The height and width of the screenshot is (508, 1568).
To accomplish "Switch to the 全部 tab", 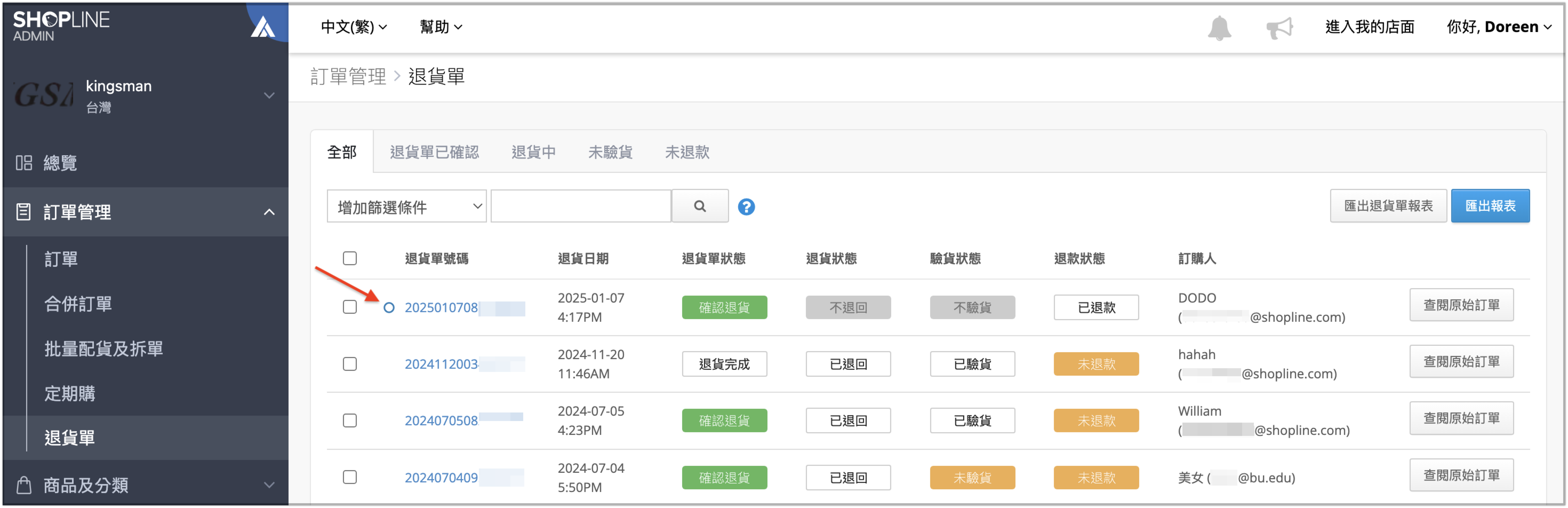I will [342, 152].
